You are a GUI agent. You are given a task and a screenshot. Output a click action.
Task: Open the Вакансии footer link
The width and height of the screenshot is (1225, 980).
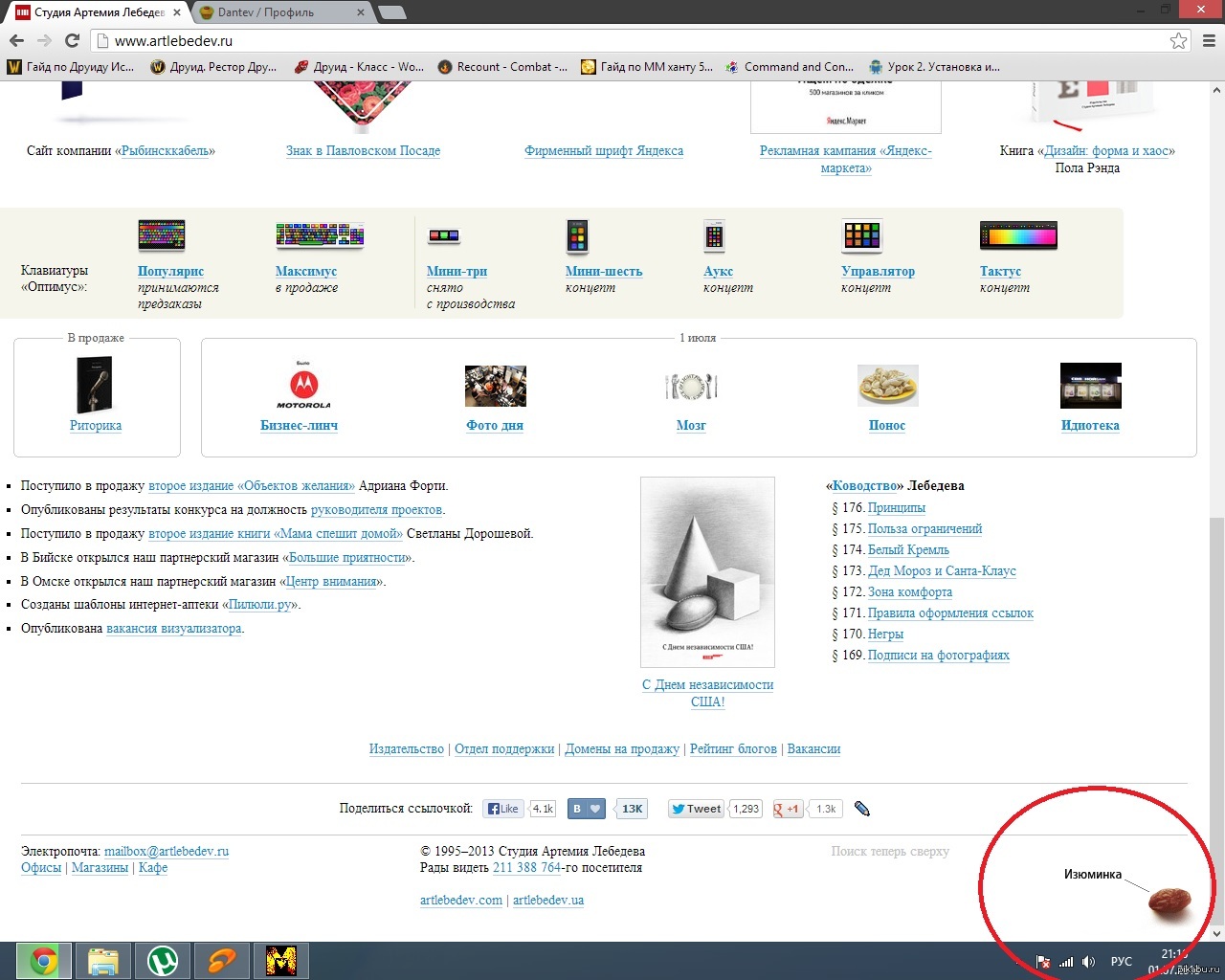(813, 748)
